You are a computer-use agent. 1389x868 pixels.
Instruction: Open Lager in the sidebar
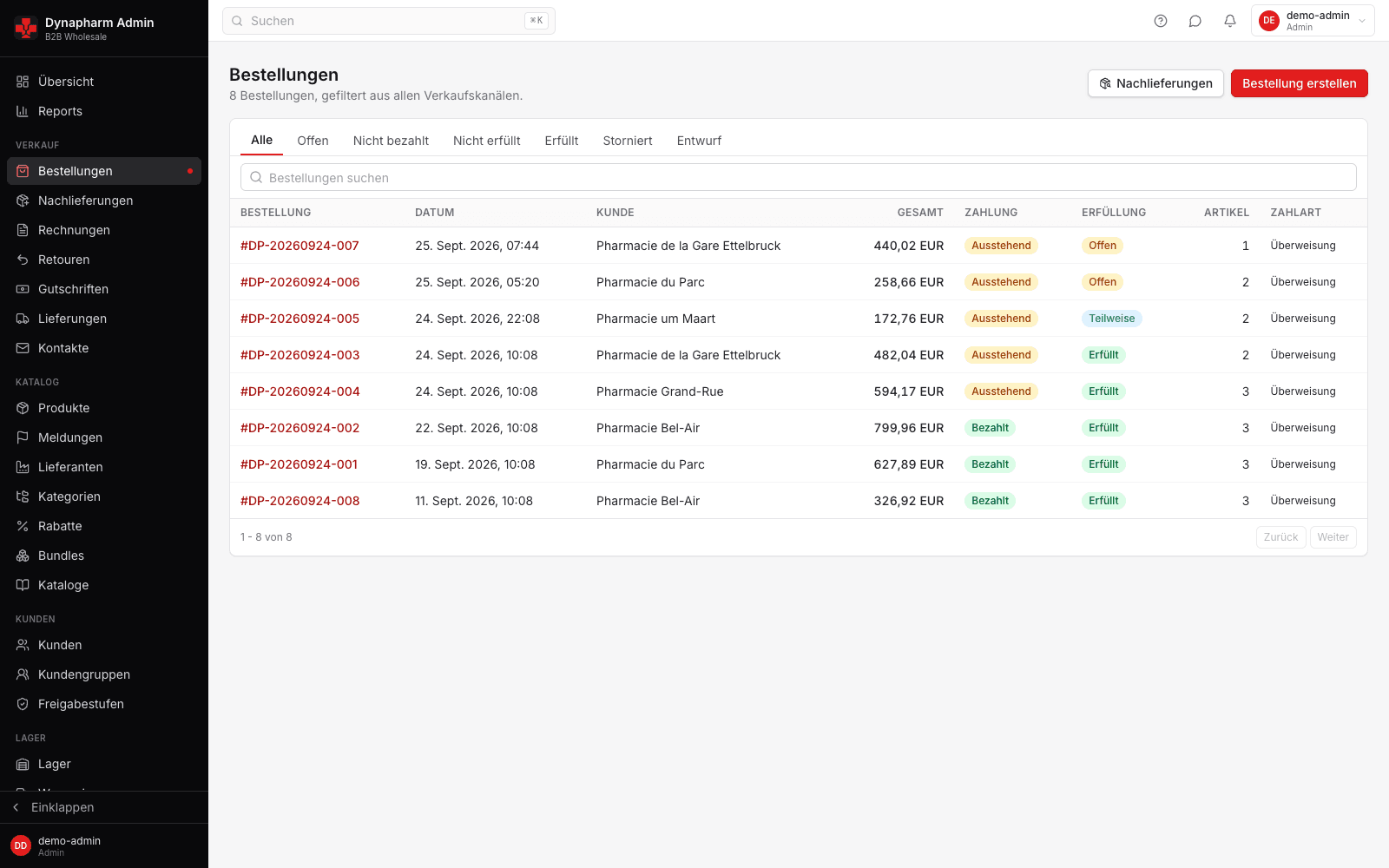[104, 764]
